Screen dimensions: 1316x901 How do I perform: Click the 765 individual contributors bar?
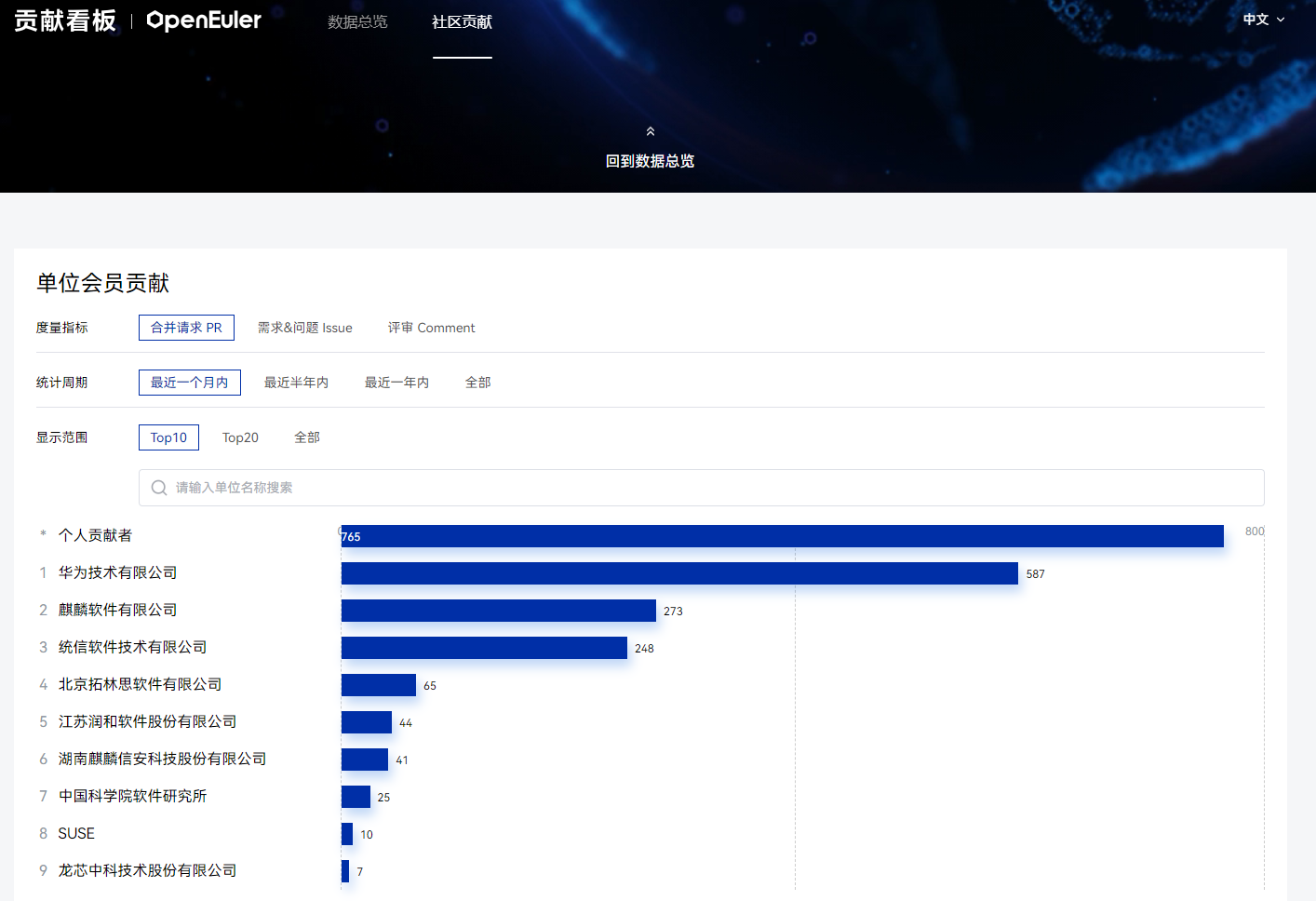tap(783, 536)
